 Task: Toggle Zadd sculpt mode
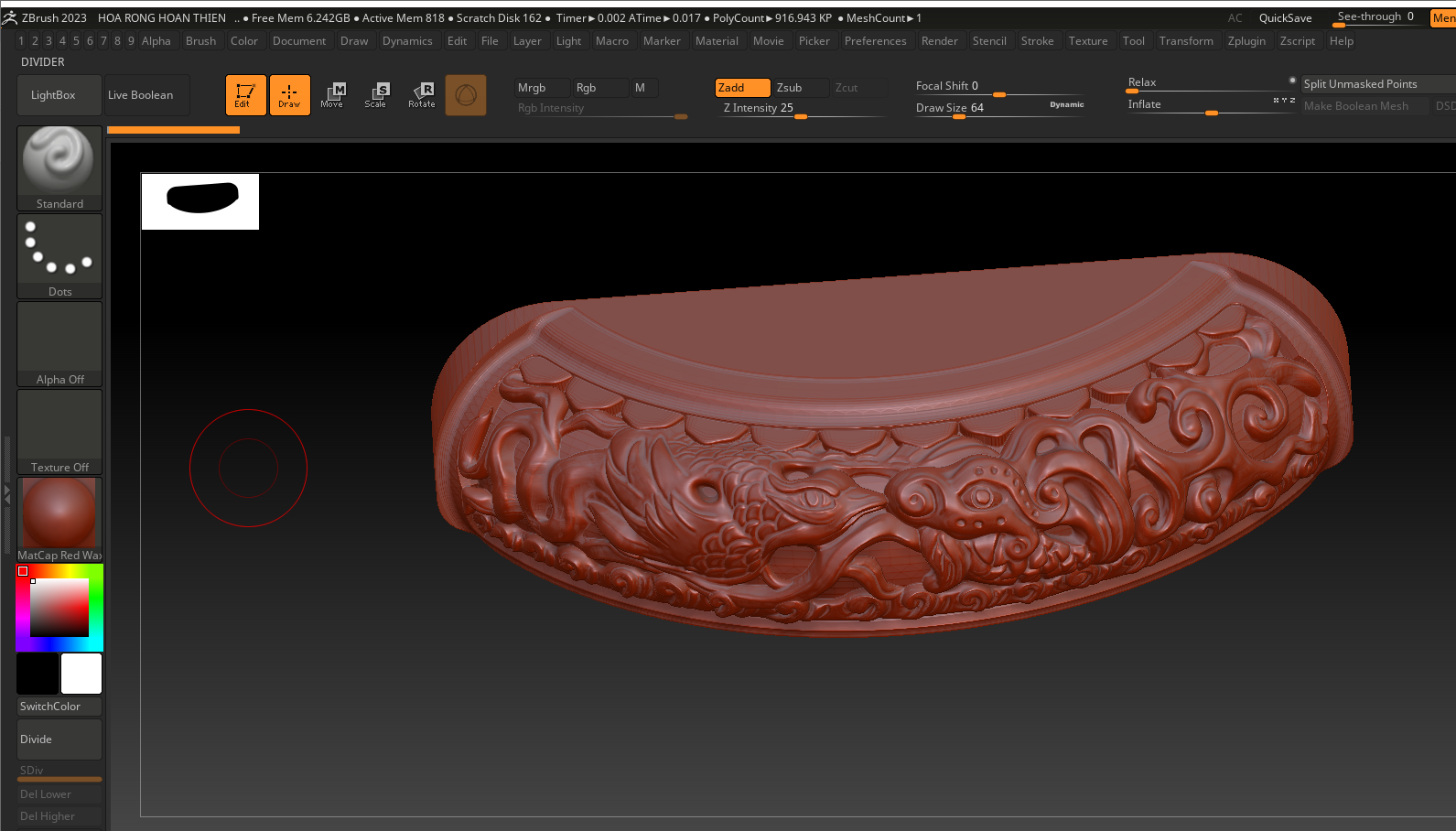(x=742, y=88)
